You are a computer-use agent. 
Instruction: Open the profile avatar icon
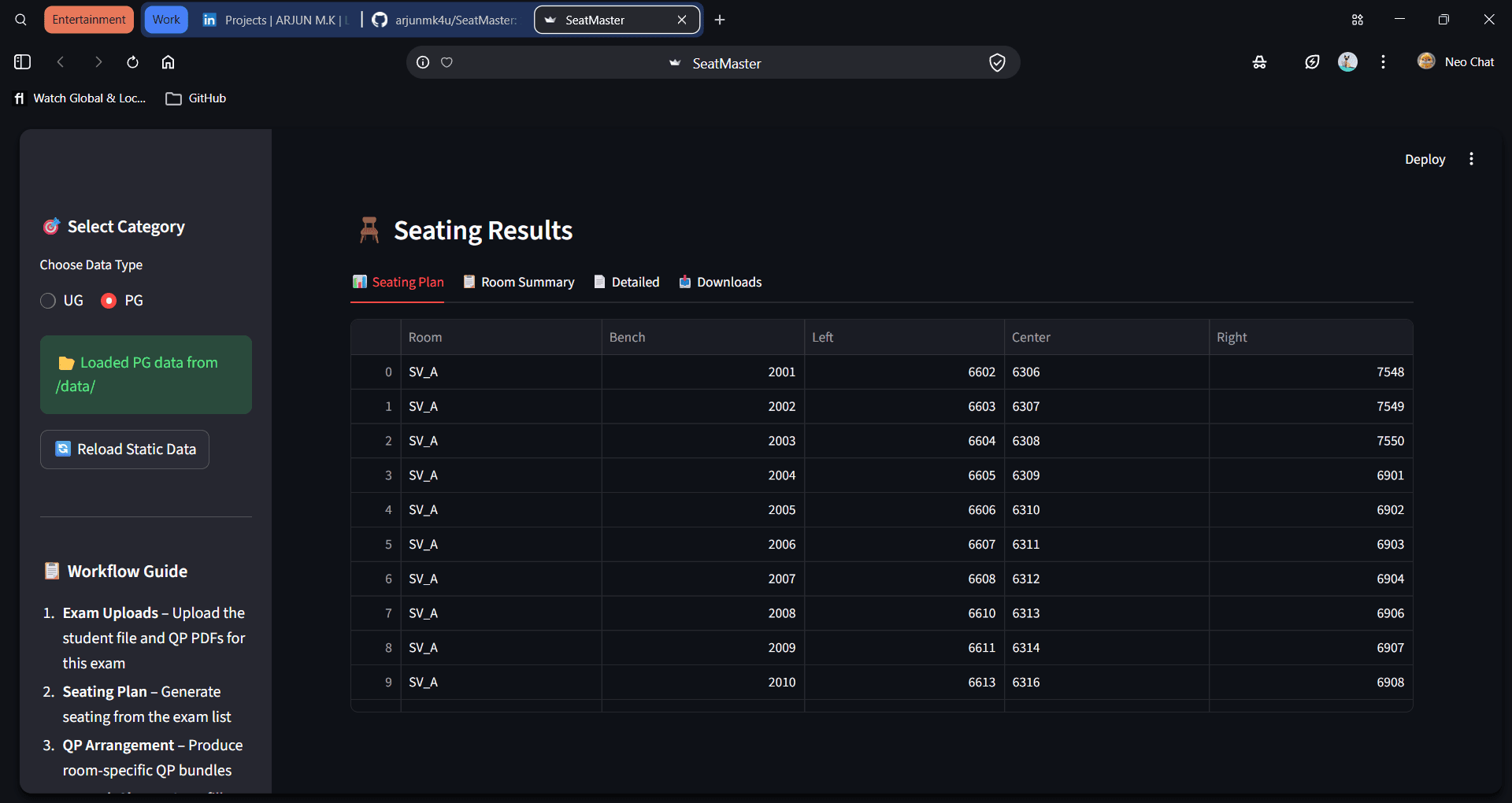click(1347, 61)
